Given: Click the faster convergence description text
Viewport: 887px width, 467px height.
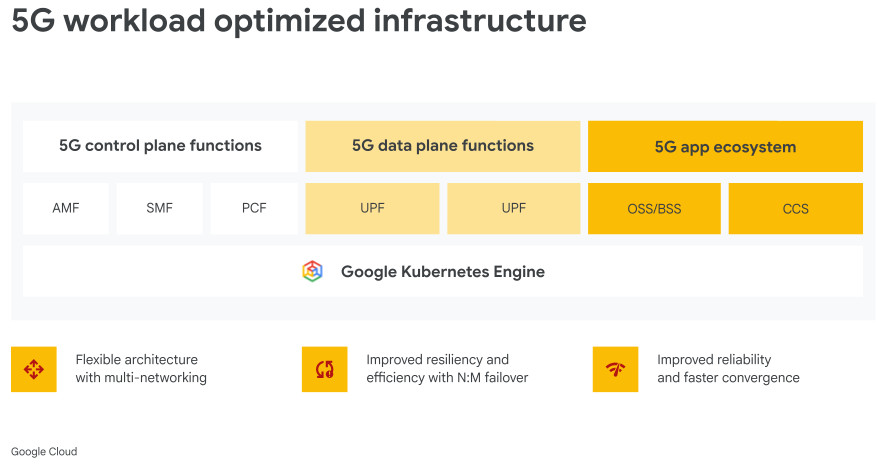Looking at the screenshot, I should pyautogui.click(x=728, y=369).
